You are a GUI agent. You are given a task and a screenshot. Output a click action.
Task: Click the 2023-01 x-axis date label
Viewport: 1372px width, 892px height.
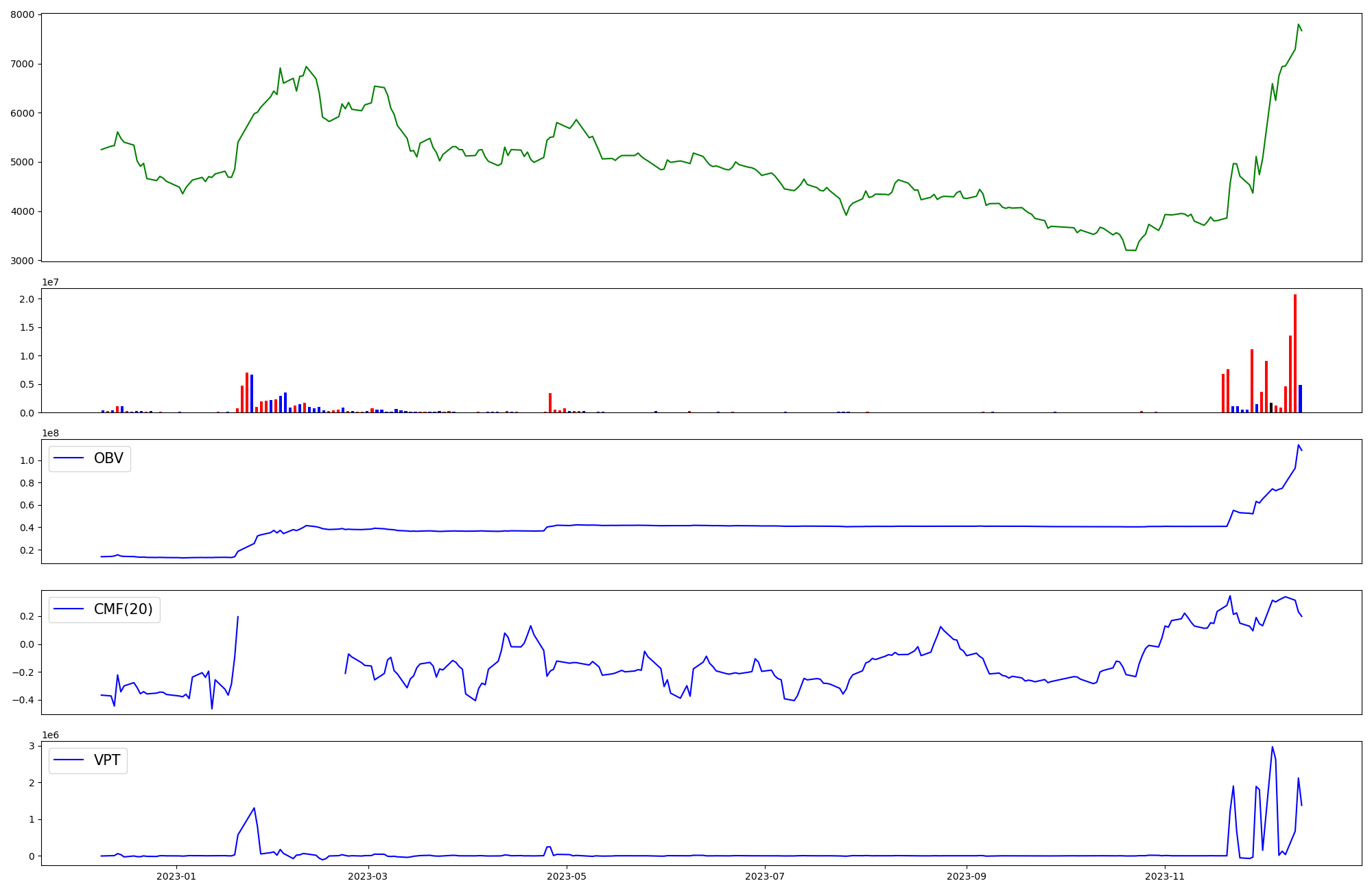pos(176,876)
